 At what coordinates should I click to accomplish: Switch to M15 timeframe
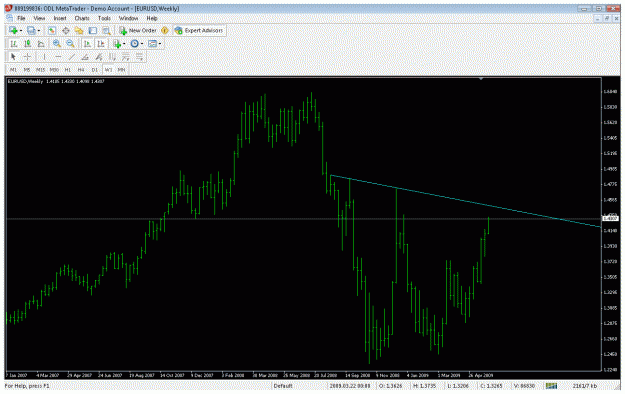coord(40,70)
